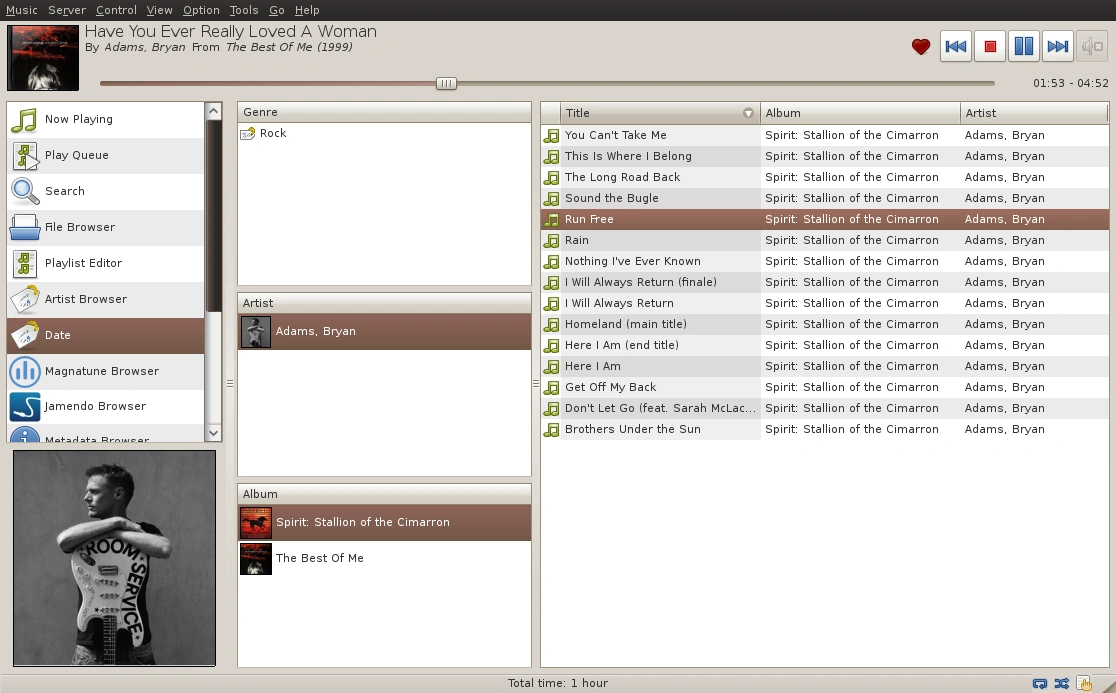This screenshot has height=693, width=1116.
Task: Open the Tools menu
Action: click(243, 10)
